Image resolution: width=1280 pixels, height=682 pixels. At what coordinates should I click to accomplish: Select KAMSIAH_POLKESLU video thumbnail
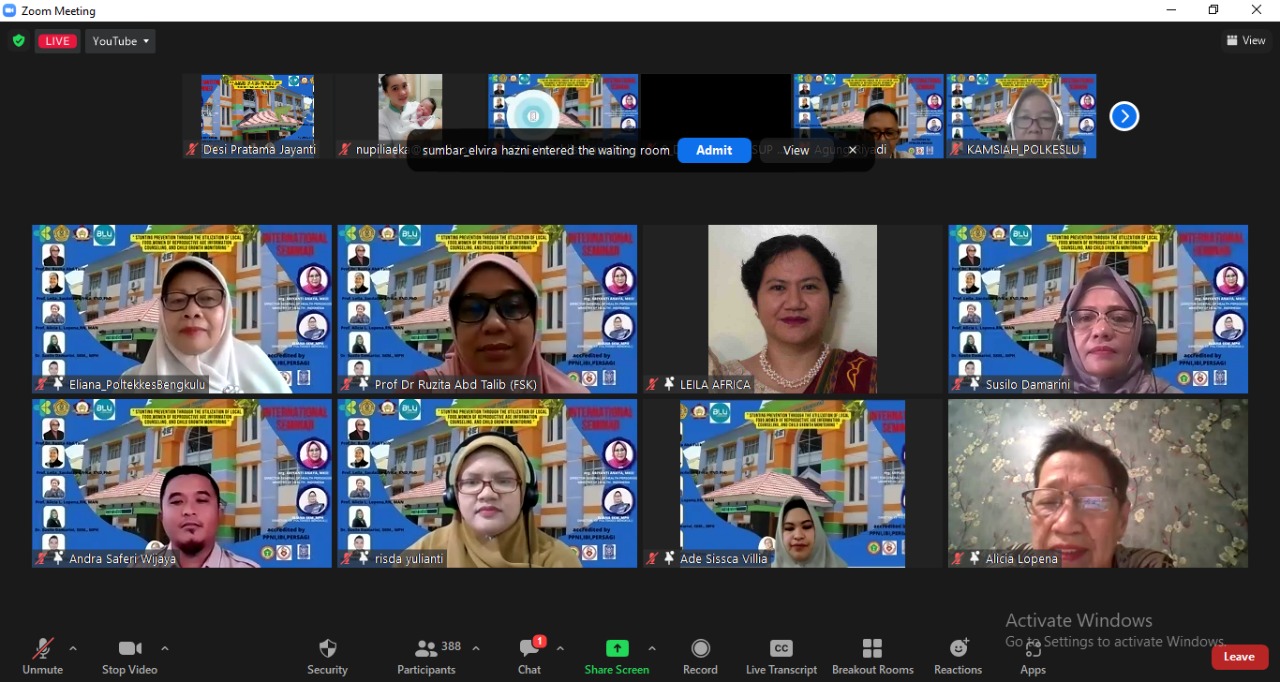[1021, 116]
